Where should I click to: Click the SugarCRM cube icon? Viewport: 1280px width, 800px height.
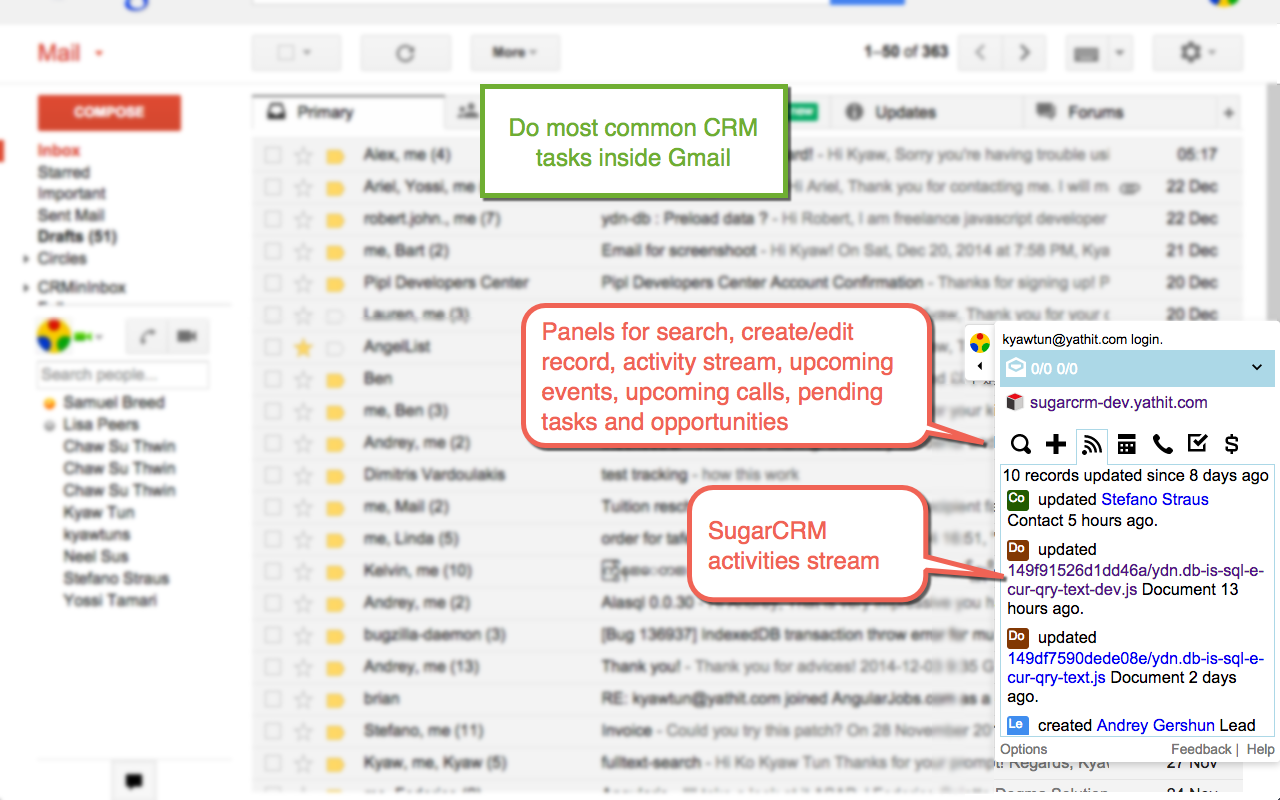coord(1015,402)
